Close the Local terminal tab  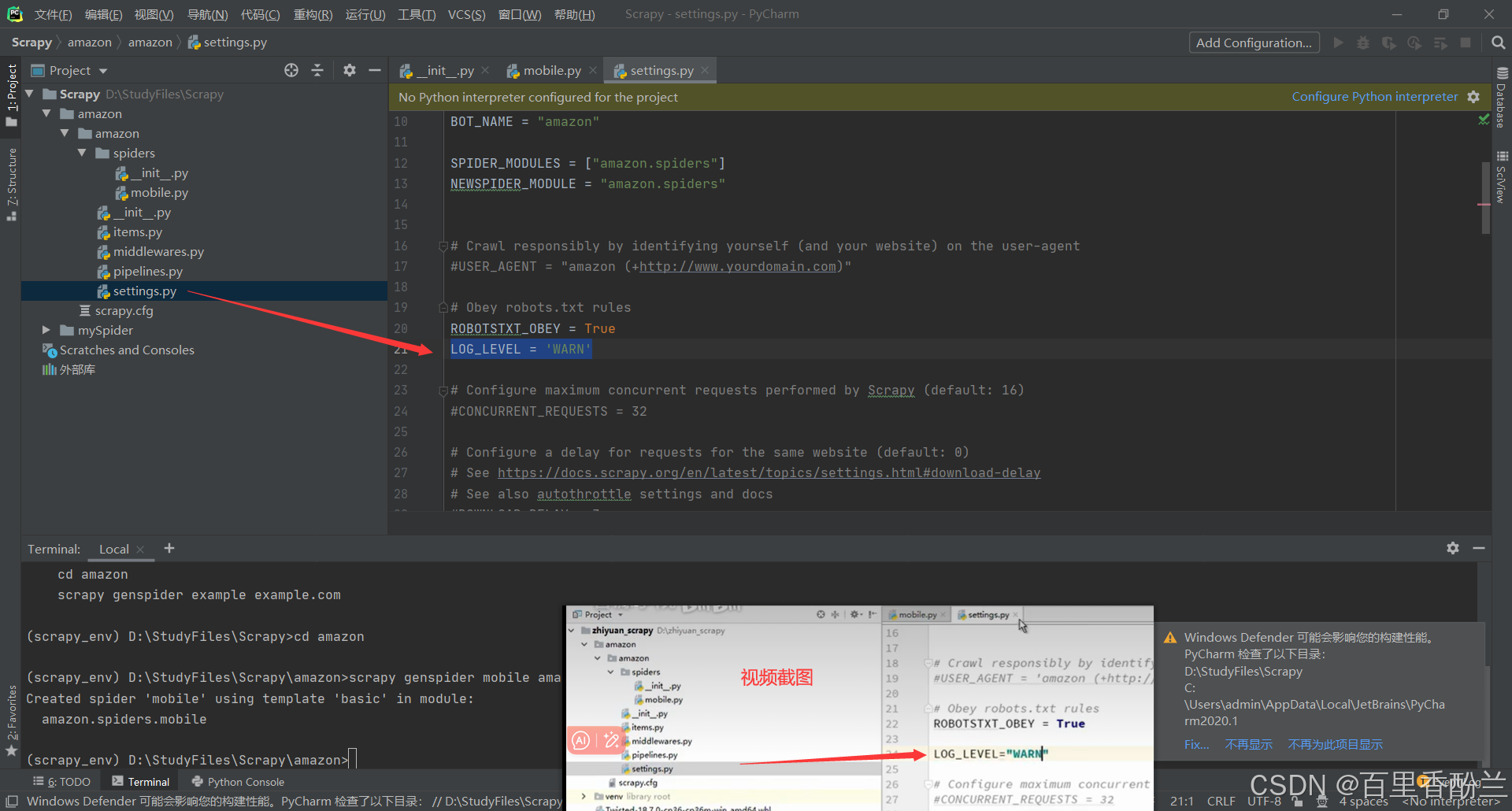[x=140, y=549]
